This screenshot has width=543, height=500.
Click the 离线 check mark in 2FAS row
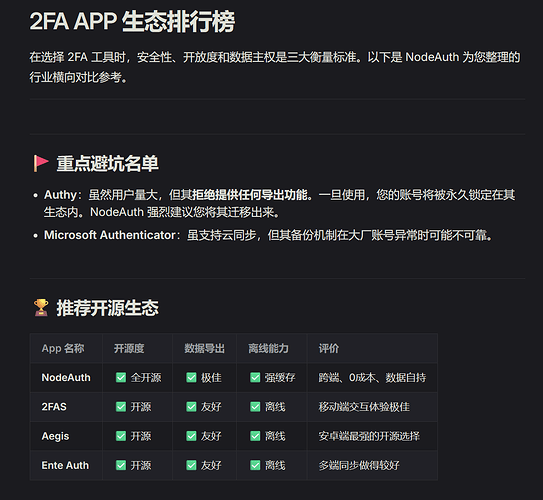pos(255,407)
